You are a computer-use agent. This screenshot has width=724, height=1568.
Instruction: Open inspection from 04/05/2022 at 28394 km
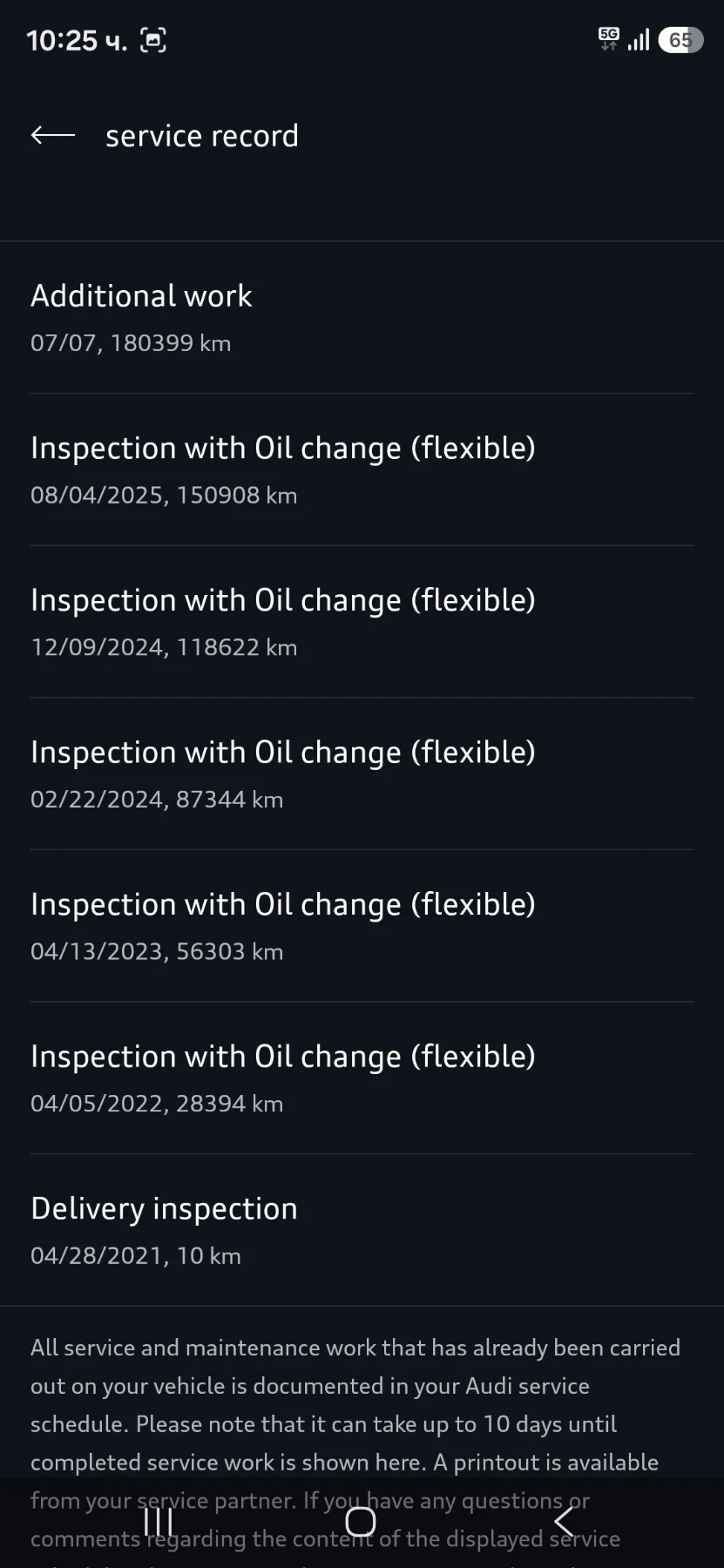click(x=362, y=1078)
